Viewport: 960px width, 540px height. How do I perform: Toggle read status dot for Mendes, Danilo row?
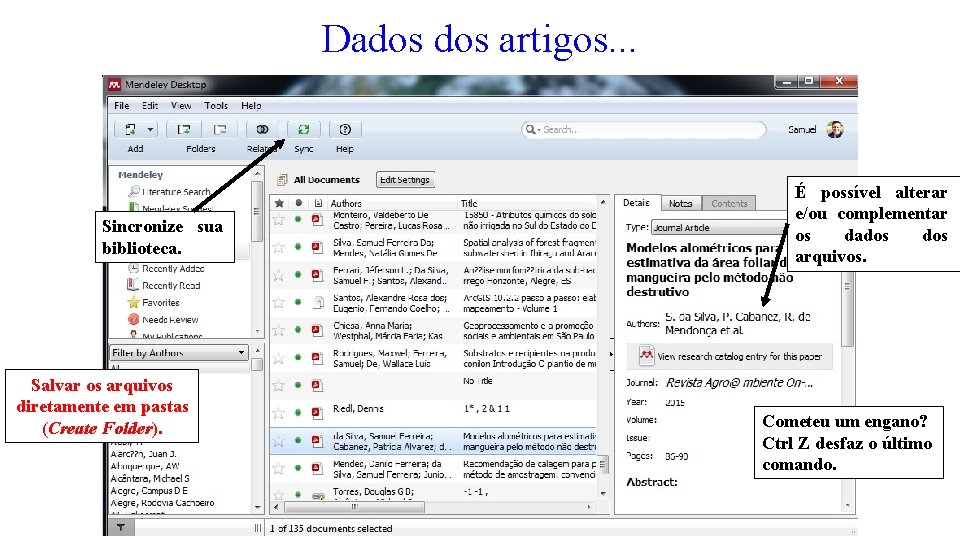[x=298, y=468]
